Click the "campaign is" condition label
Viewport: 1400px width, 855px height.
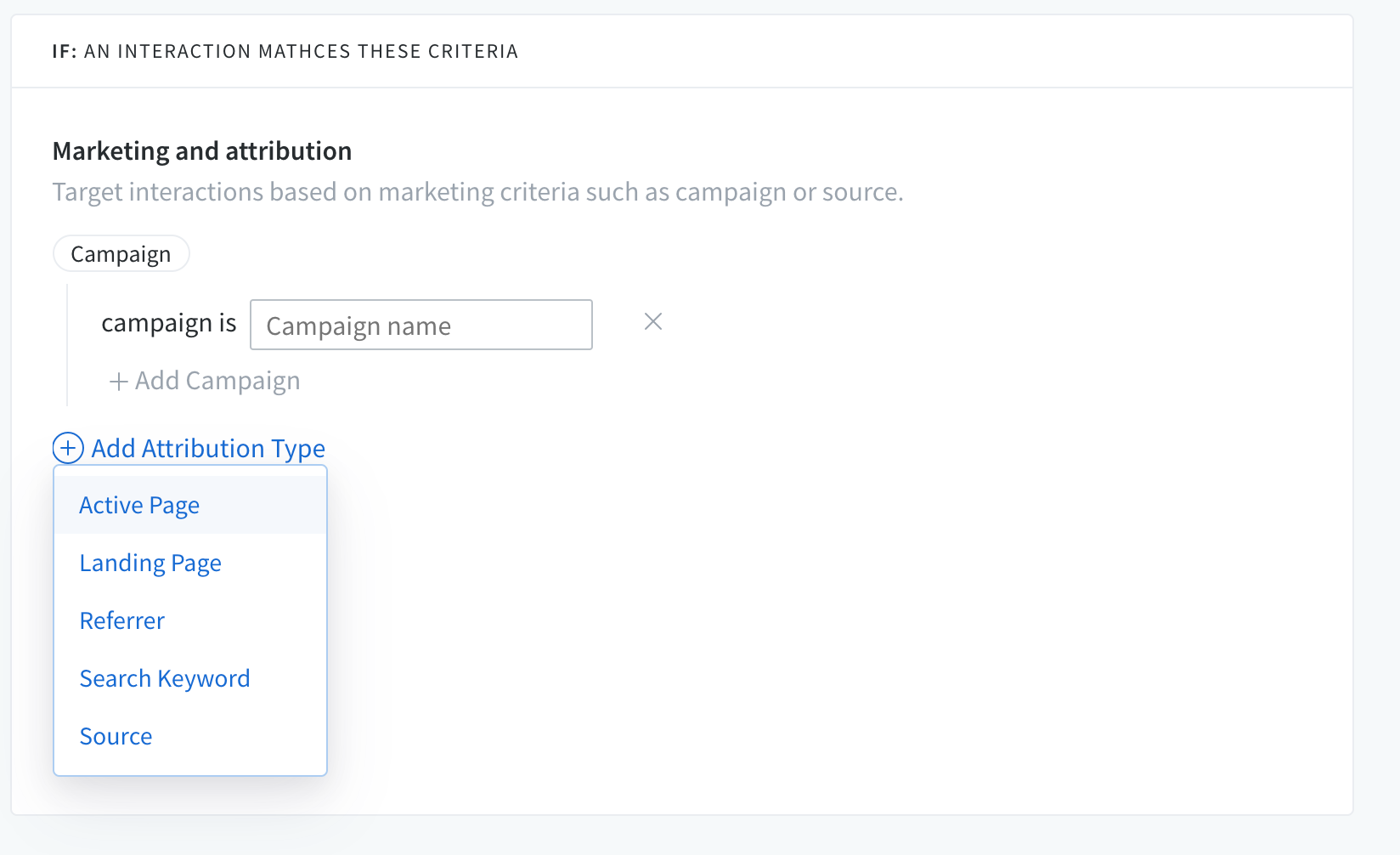point(168,324)
